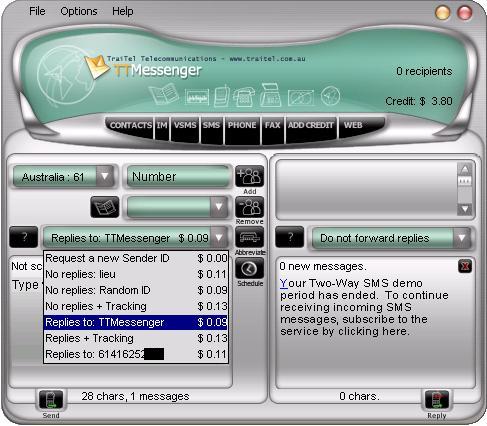Click the Add recipient icon
The width and height of the screenshot is (487, 426).
tap(249, 176)
